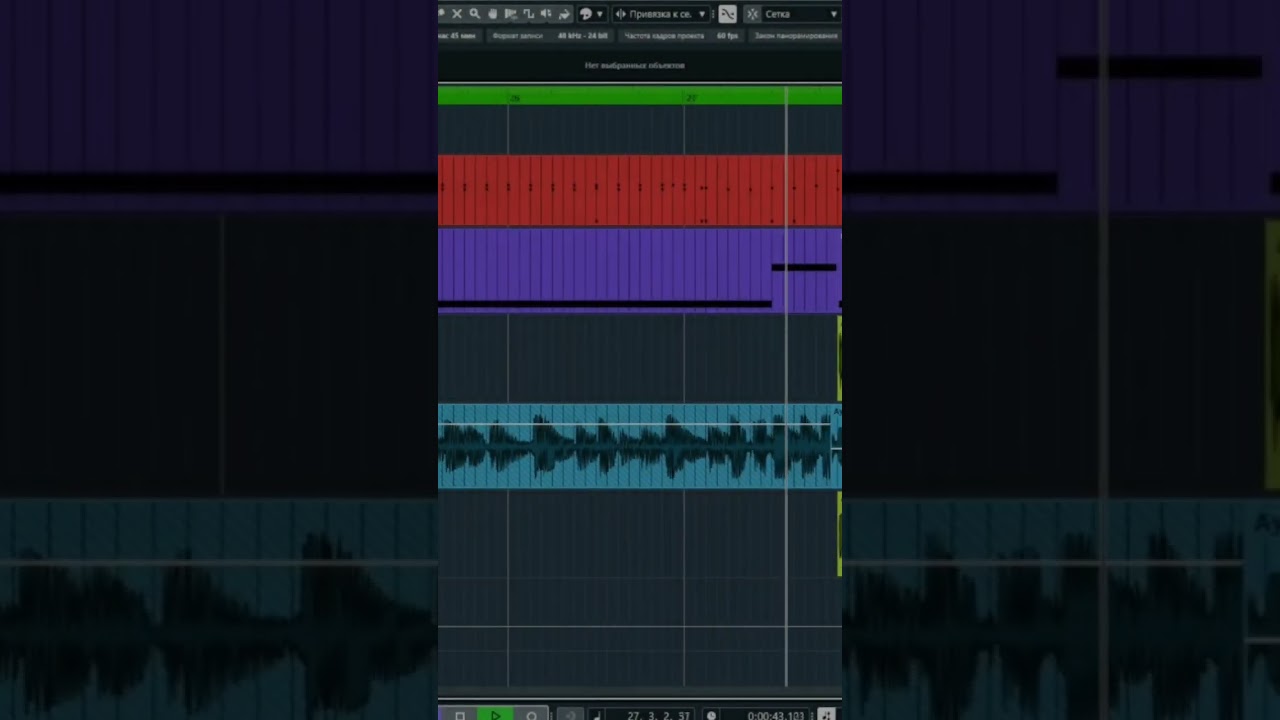1280x720 pixels.
Task: Click the green ruler at bar 26
Action: pos(514,97)
